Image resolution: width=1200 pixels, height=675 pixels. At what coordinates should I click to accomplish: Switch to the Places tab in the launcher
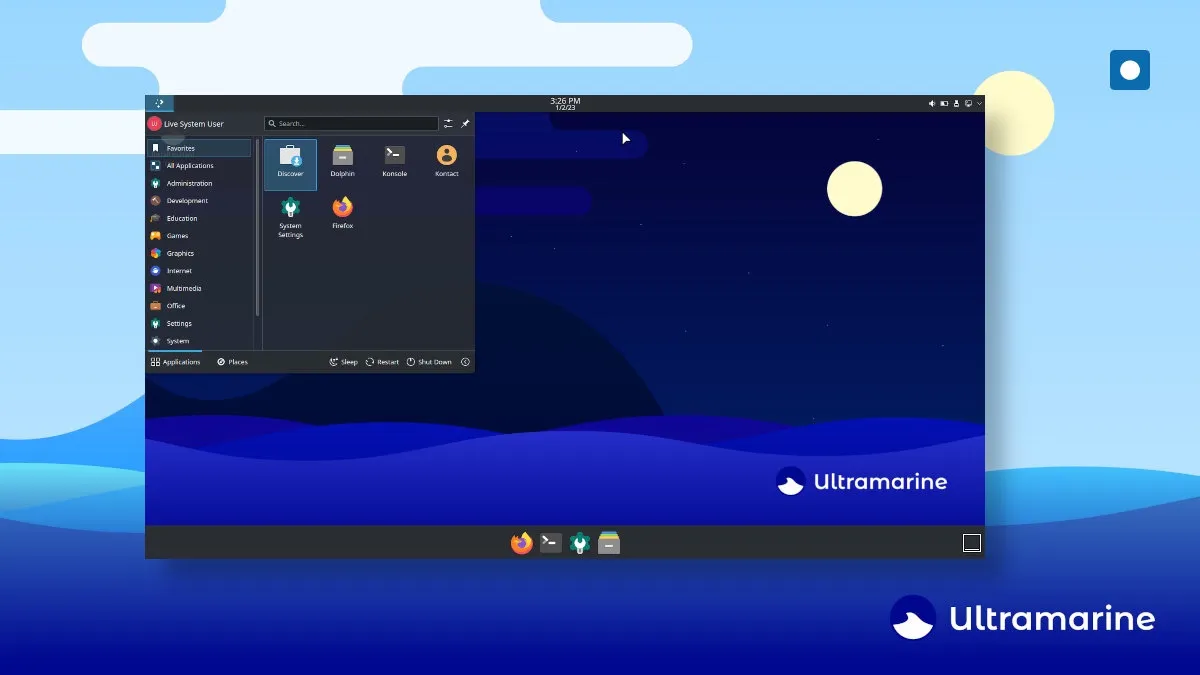pos(233,362)
